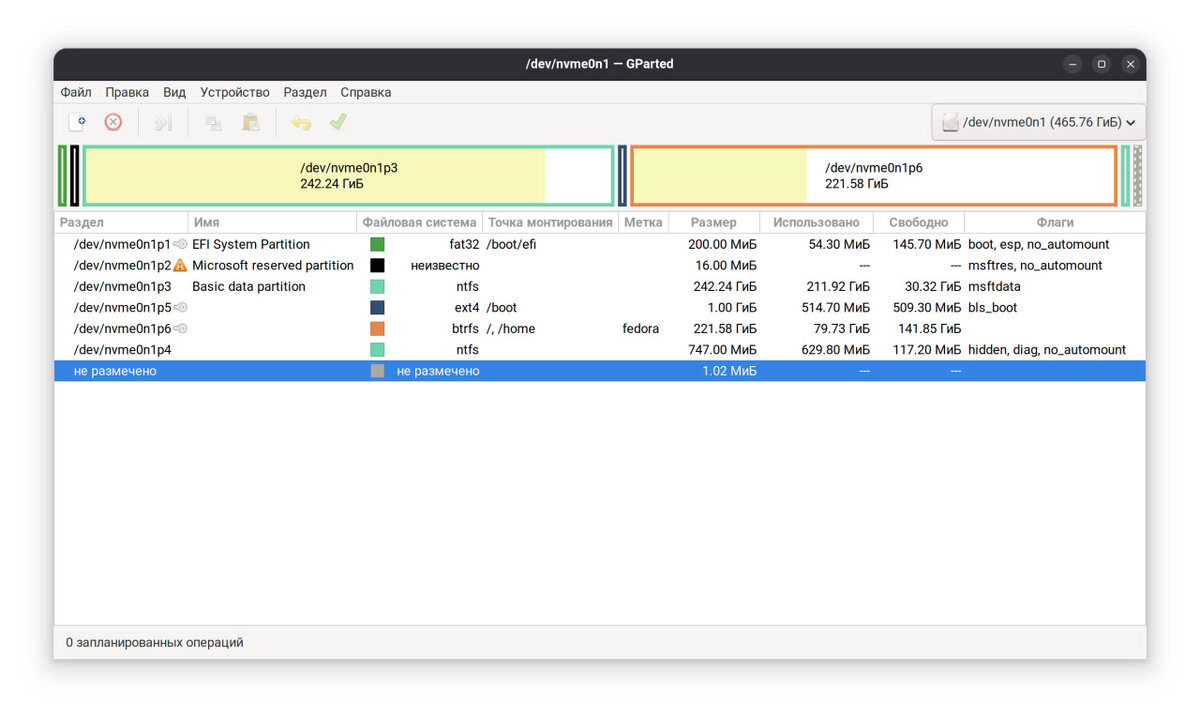This screenshot has width=1200, height=718.
Task: Click the hidden, diag, no_automount flags cell
Action: click(1047, 350)
